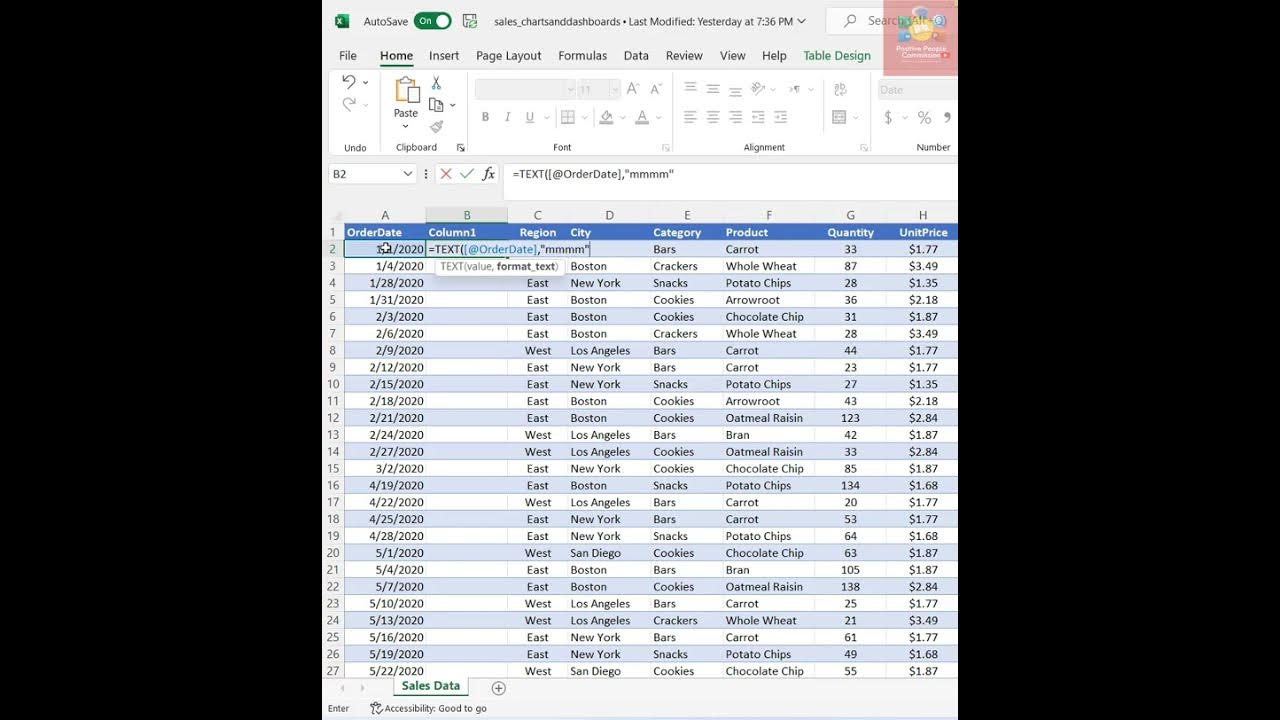Click the Paste clipboard icon
This screenshot has height=720, width=1280.
pos(406,90)
